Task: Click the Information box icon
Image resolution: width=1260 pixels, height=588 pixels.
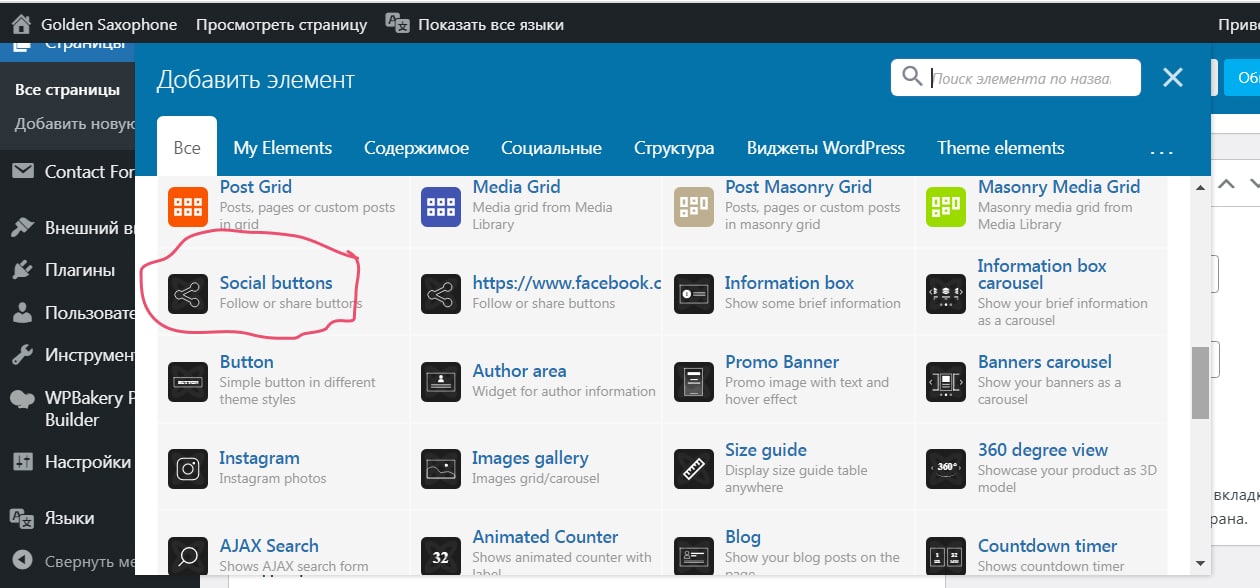Action: (693, 294)
